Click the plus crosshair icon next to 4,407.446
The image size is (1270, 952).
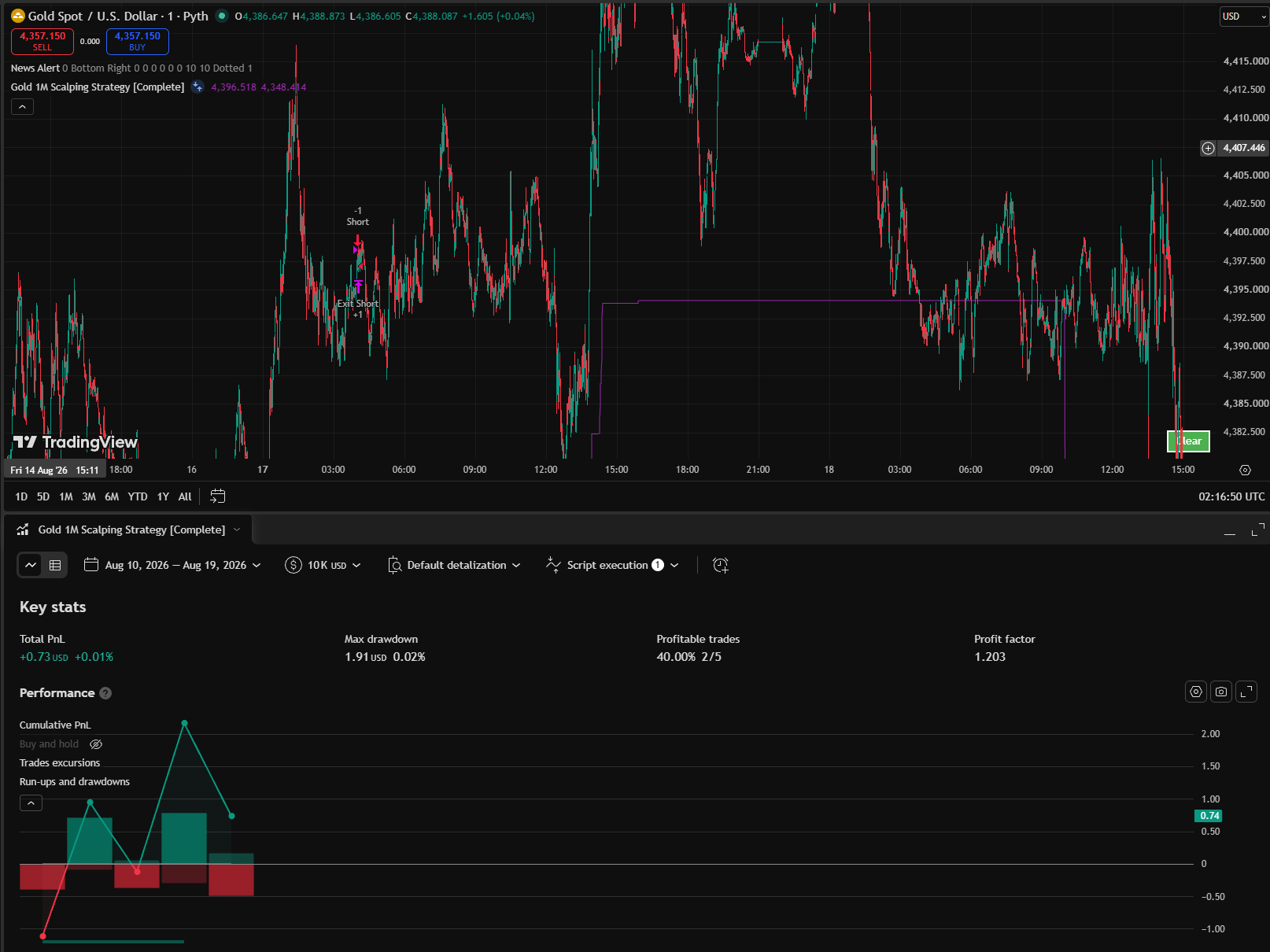coord(1208,148)
